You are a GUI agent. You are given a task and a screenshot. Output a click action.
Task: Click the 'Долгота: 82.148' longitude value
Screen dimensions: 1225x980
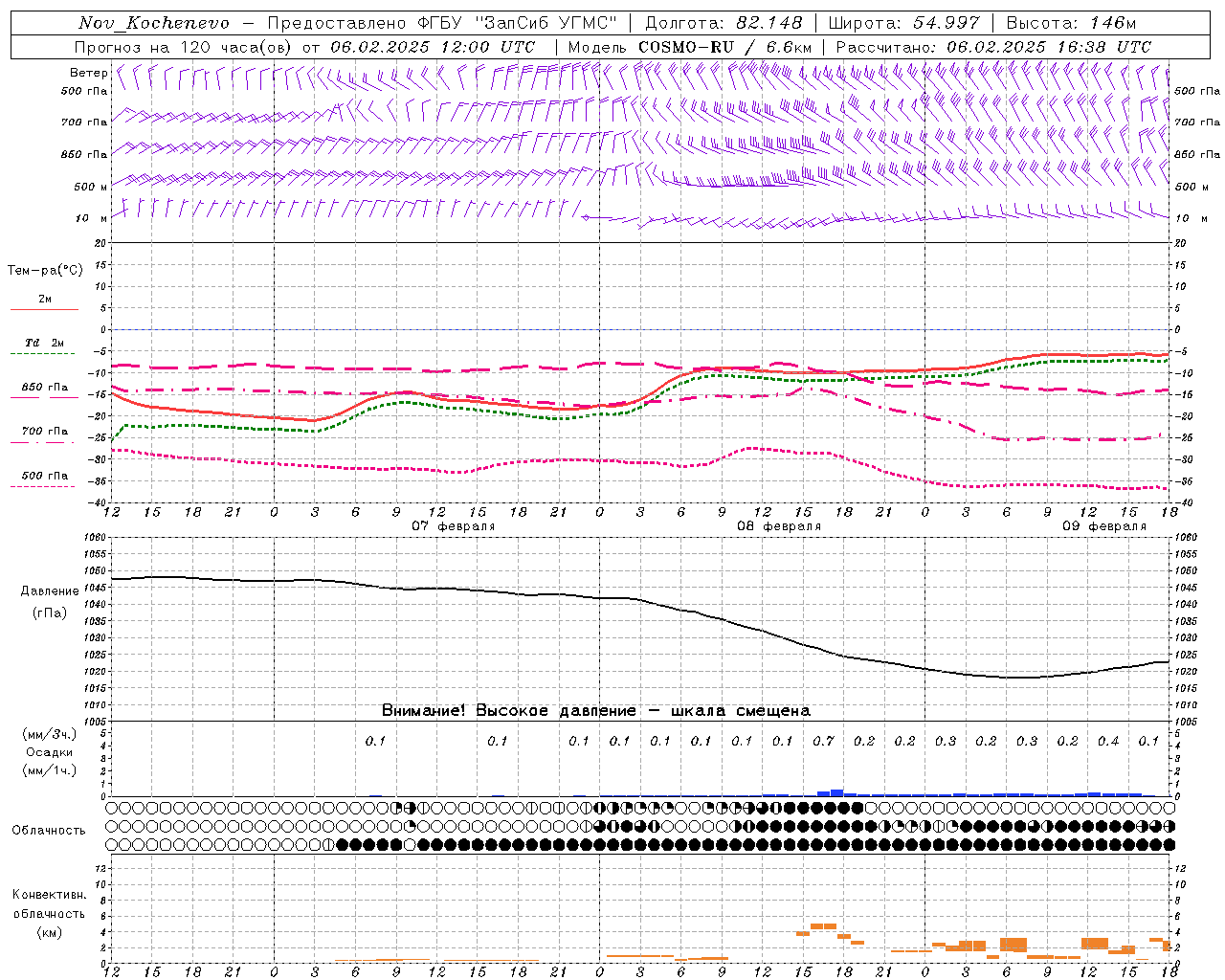point(724,23)
